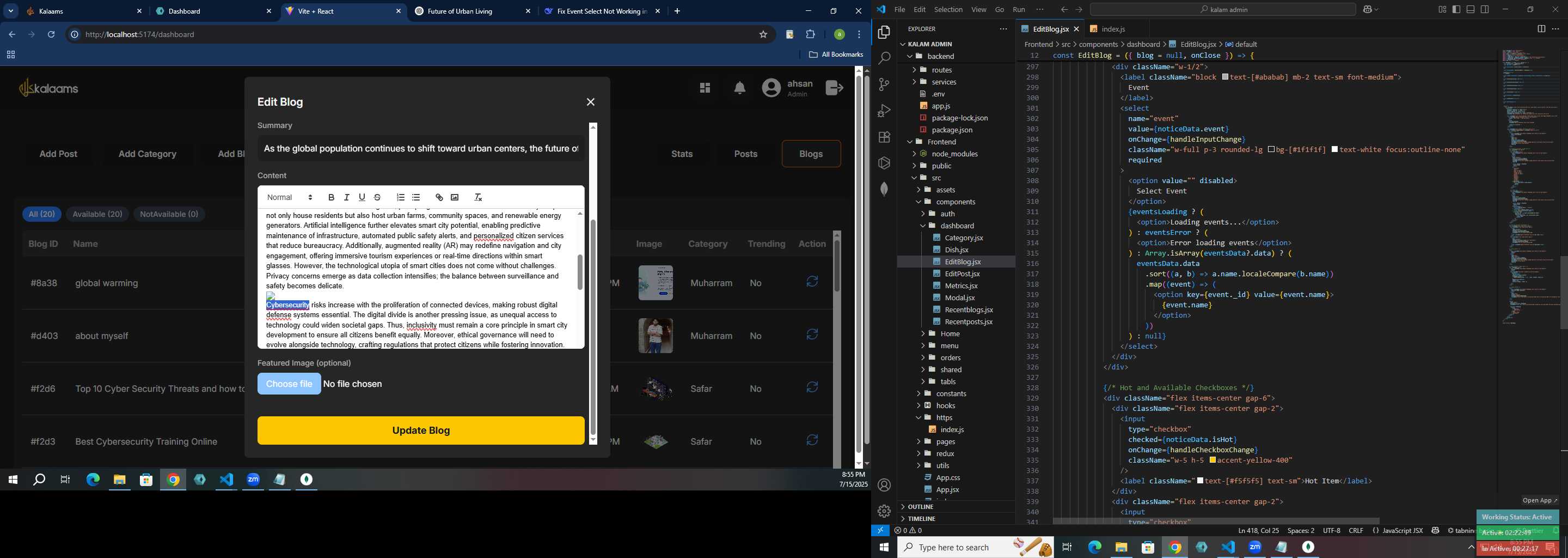1568x558 pixels.
Task: Close the Edit Blog modal
Action: [x=590, y=102]
